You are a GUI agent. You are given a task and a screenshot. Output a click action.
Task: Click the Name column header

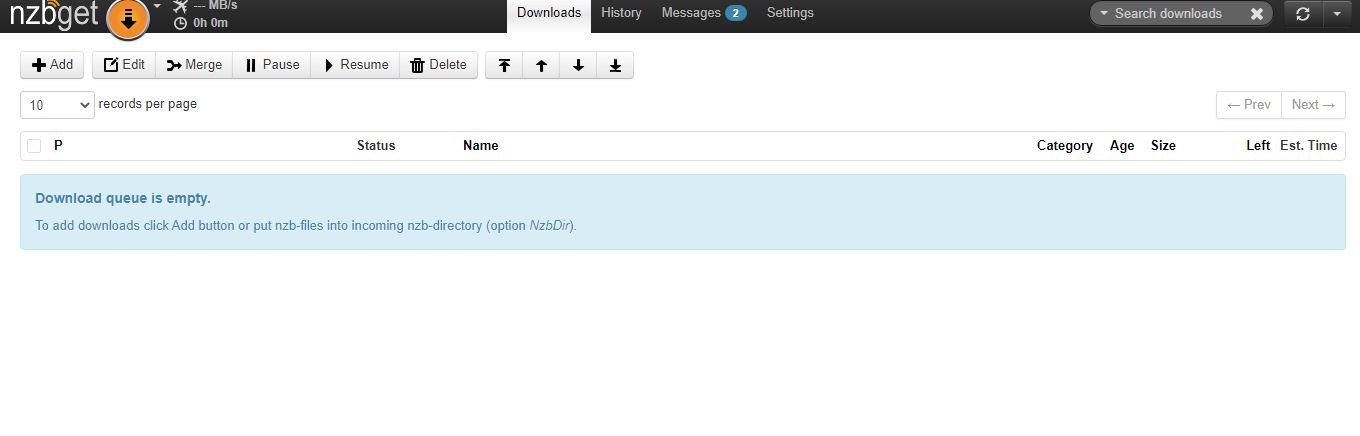click(x=481, y=146)
